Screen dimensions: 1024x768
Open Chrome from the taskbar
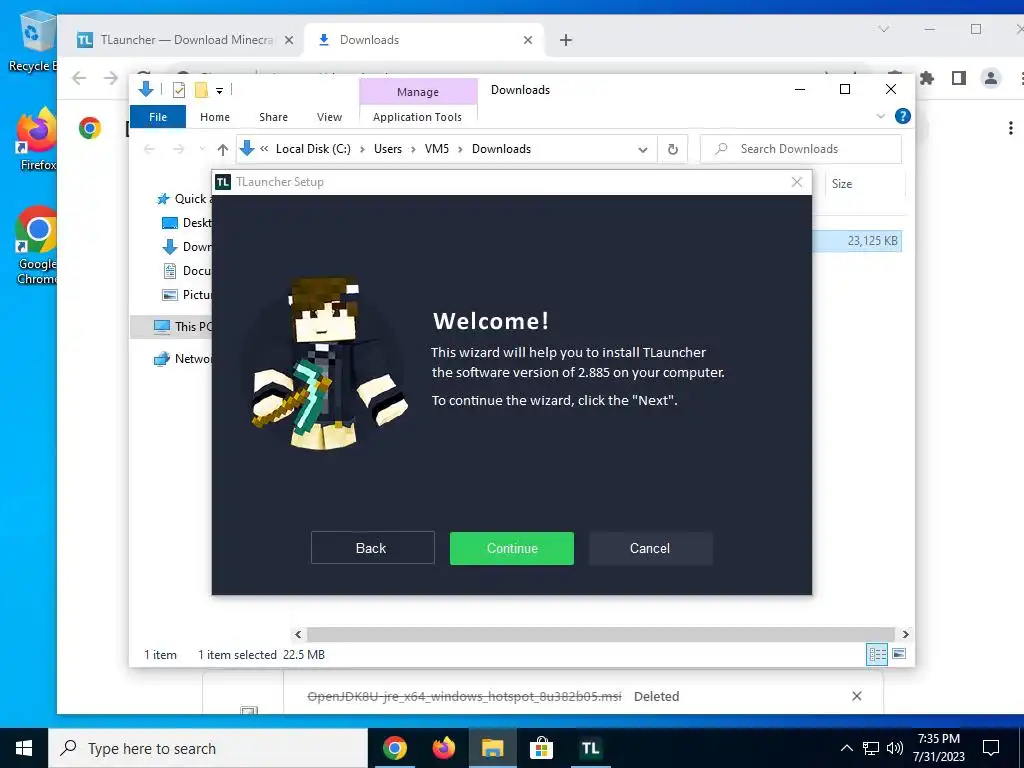tap(394, 748)
